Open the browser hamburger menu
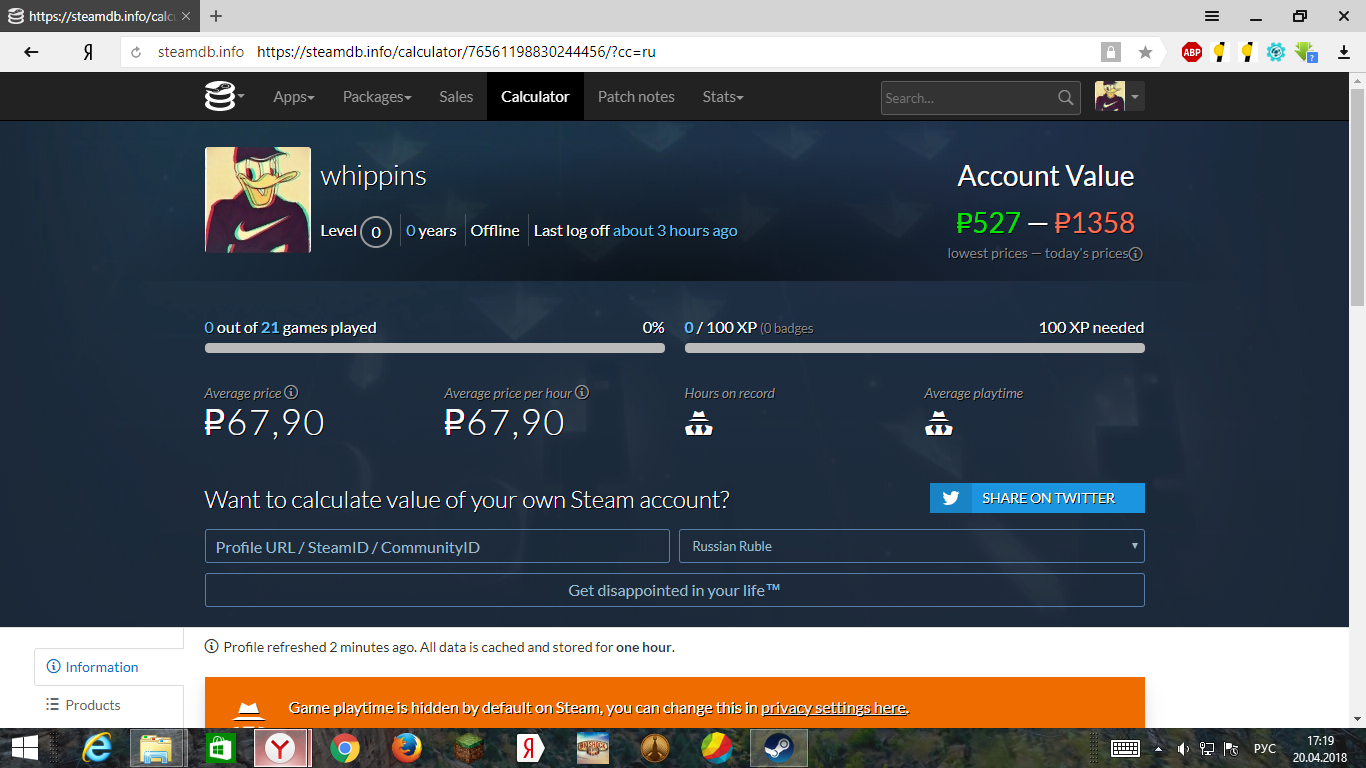The height and width of the screenshot is (768, 1366). 1211,16
